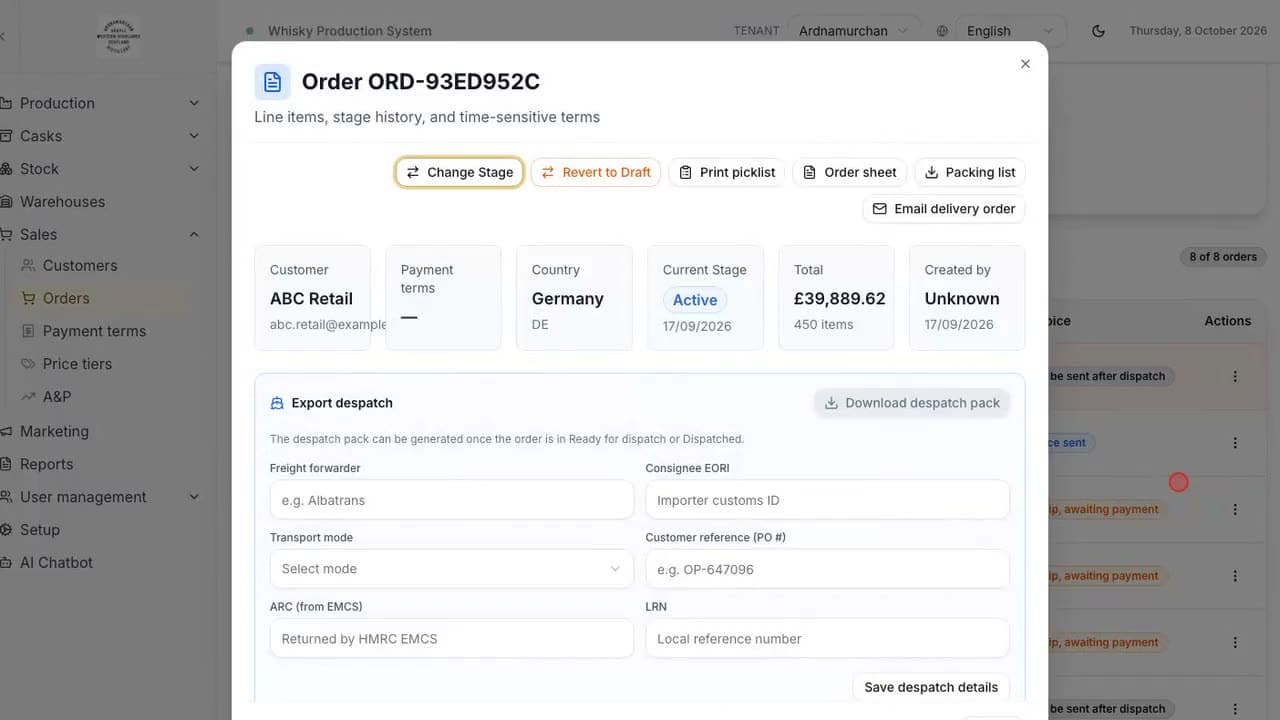Collapse the Sales sidebar section
Image resolution: width=1280 pixels, height=720 pixels.
[100, 234]
